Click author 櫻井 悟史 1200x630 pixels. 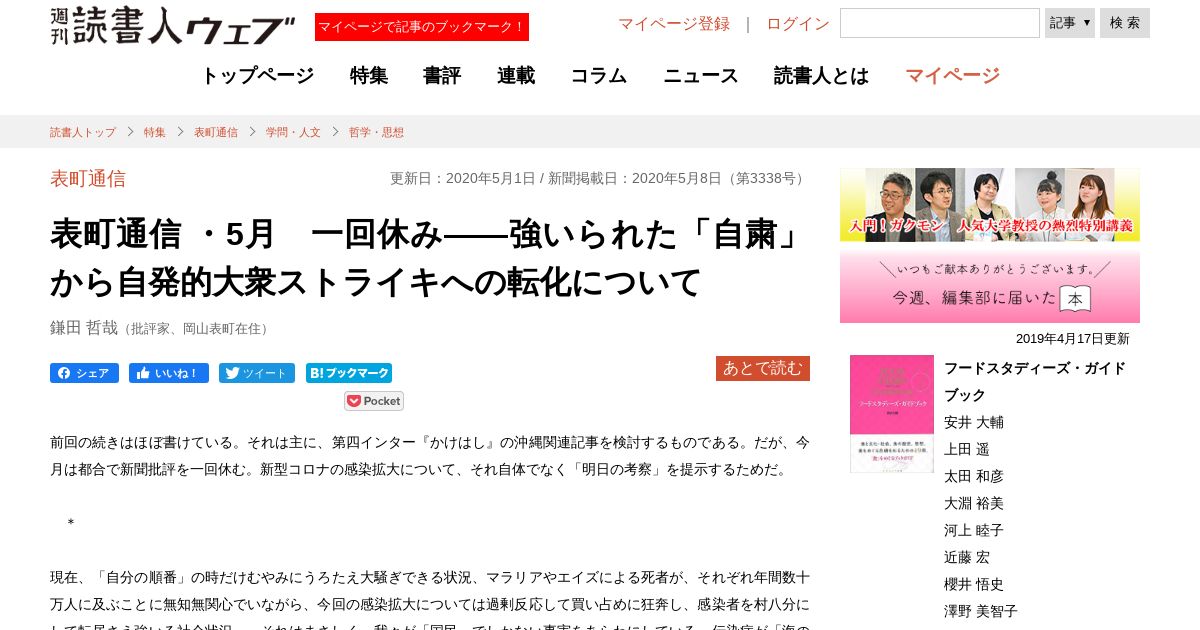pyautogui.click(x=974, y=584)
